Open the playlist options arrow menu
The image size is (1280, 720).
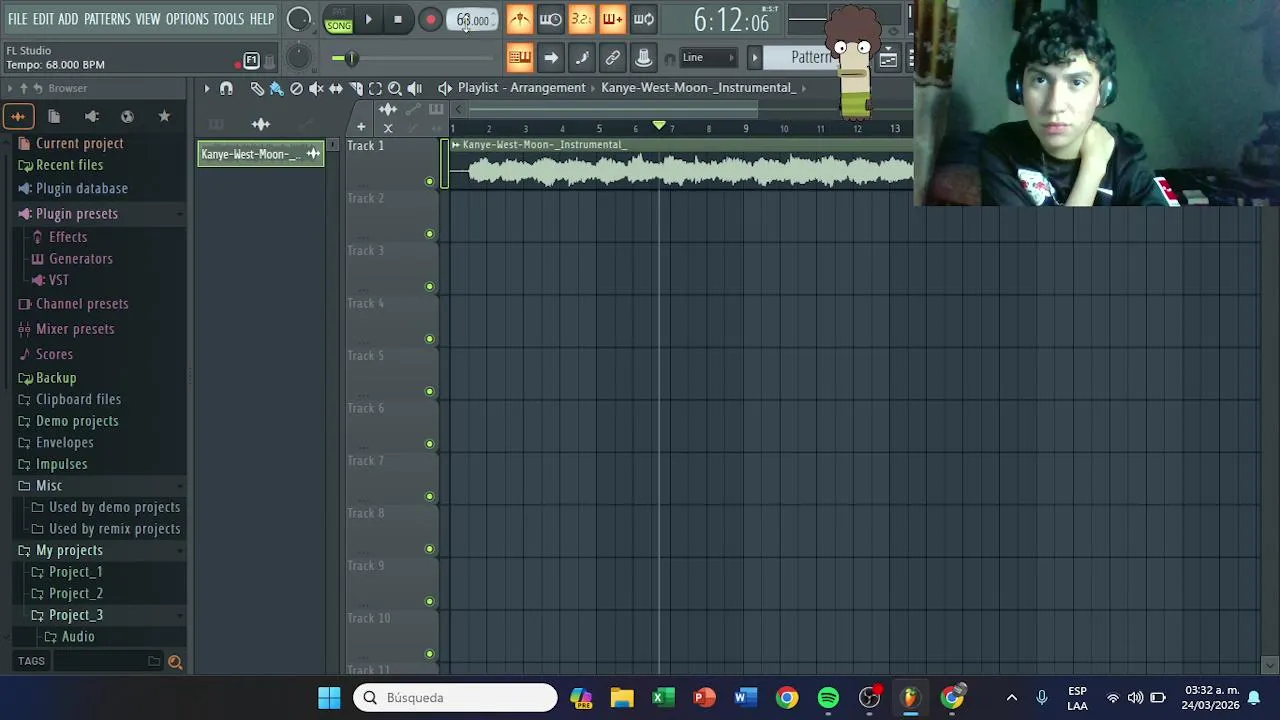tap(207, 88)
